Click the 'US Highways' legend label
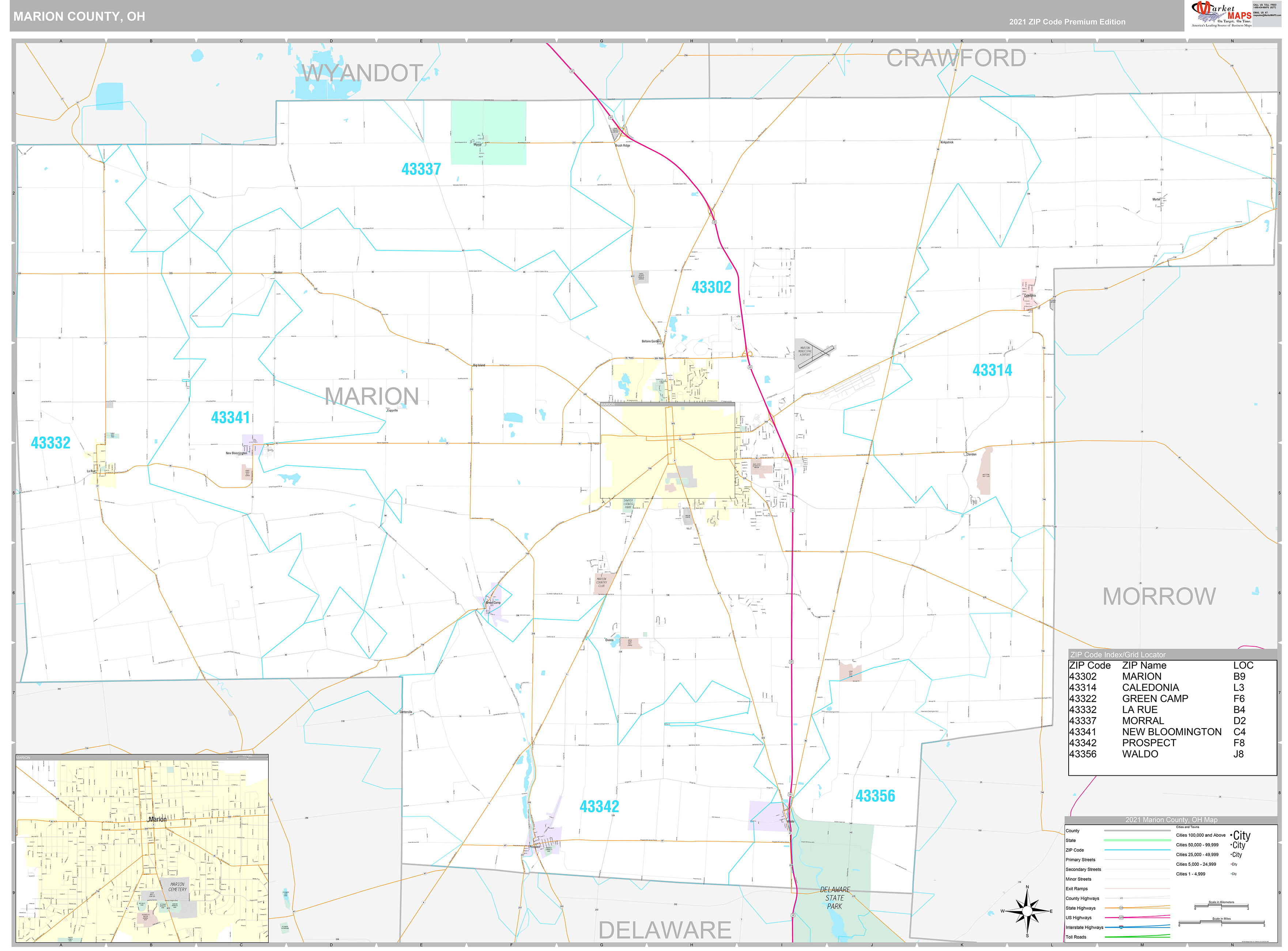Screen dimensions: 1288x951 [x=1078, y=918]
